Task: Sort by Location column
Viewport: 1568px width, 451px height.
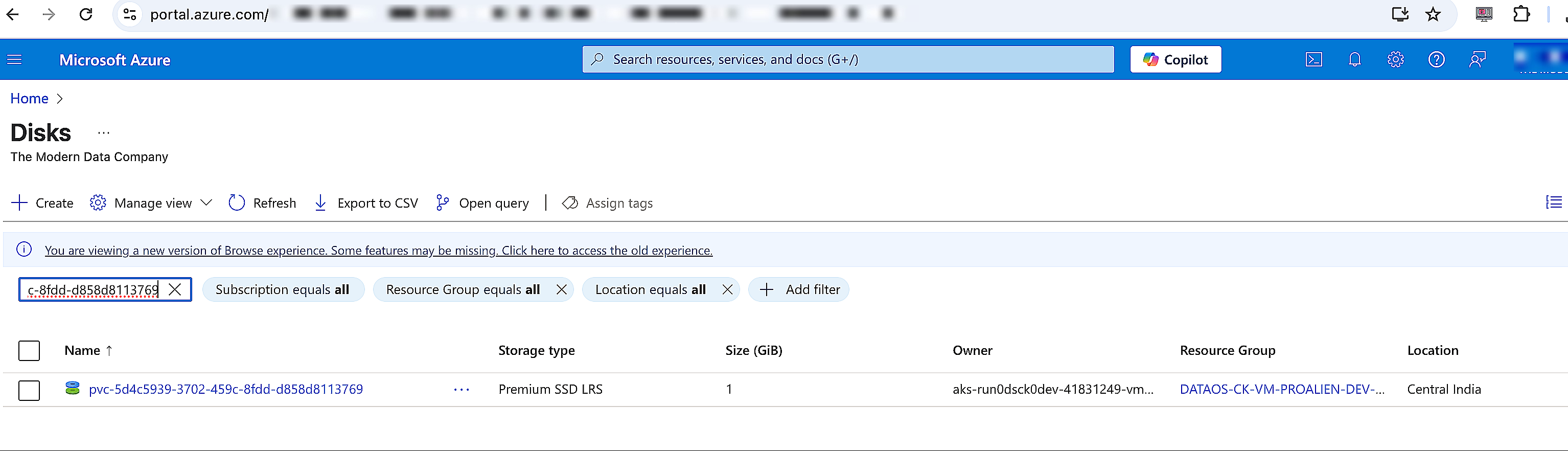Action: [1432, 351]
